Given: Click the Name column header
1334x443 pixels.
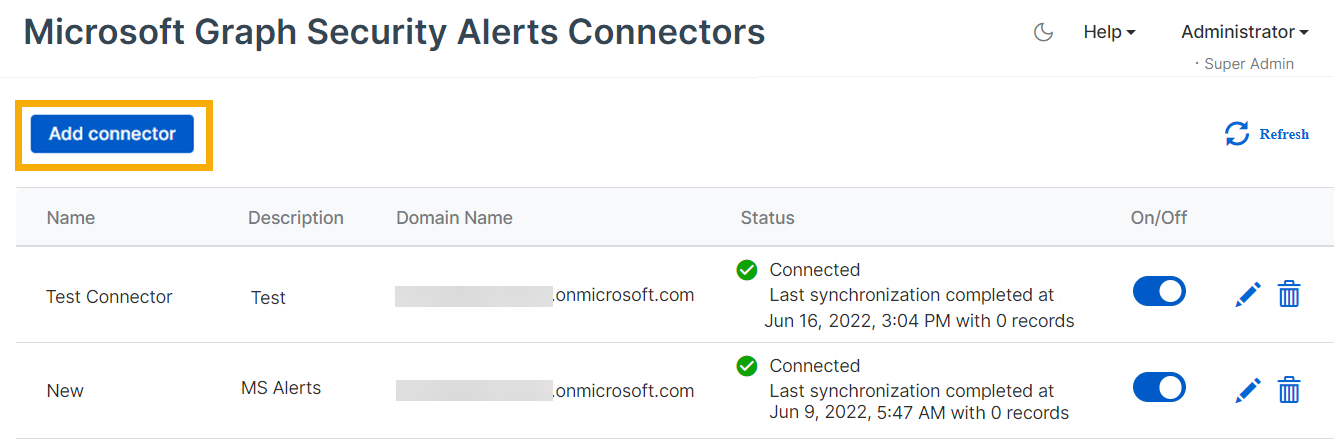Looking at the screenshot, I should coord(70,218).
